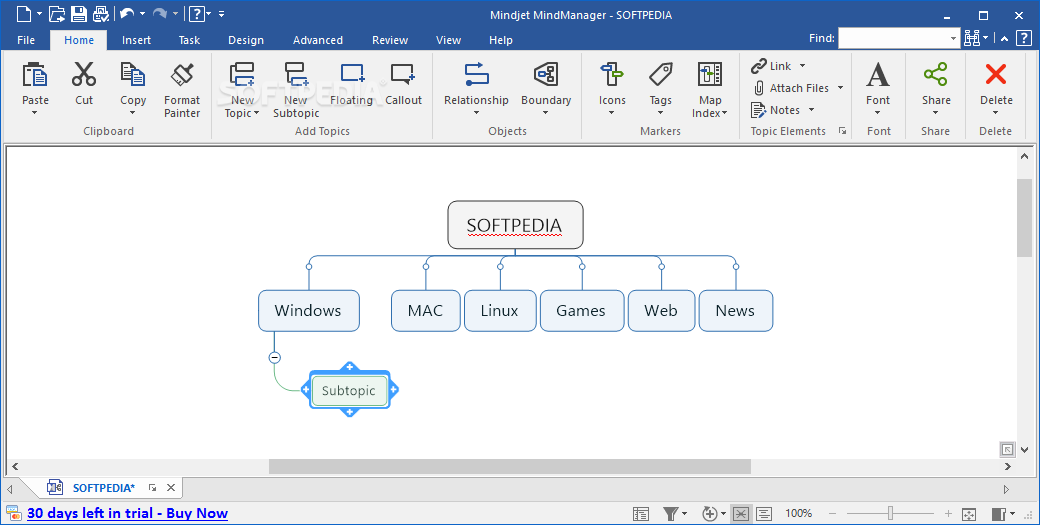The image size is (1040, 525).
Task: Close the SOFTPEDIA document tab
Action: (x=170, y=488)
